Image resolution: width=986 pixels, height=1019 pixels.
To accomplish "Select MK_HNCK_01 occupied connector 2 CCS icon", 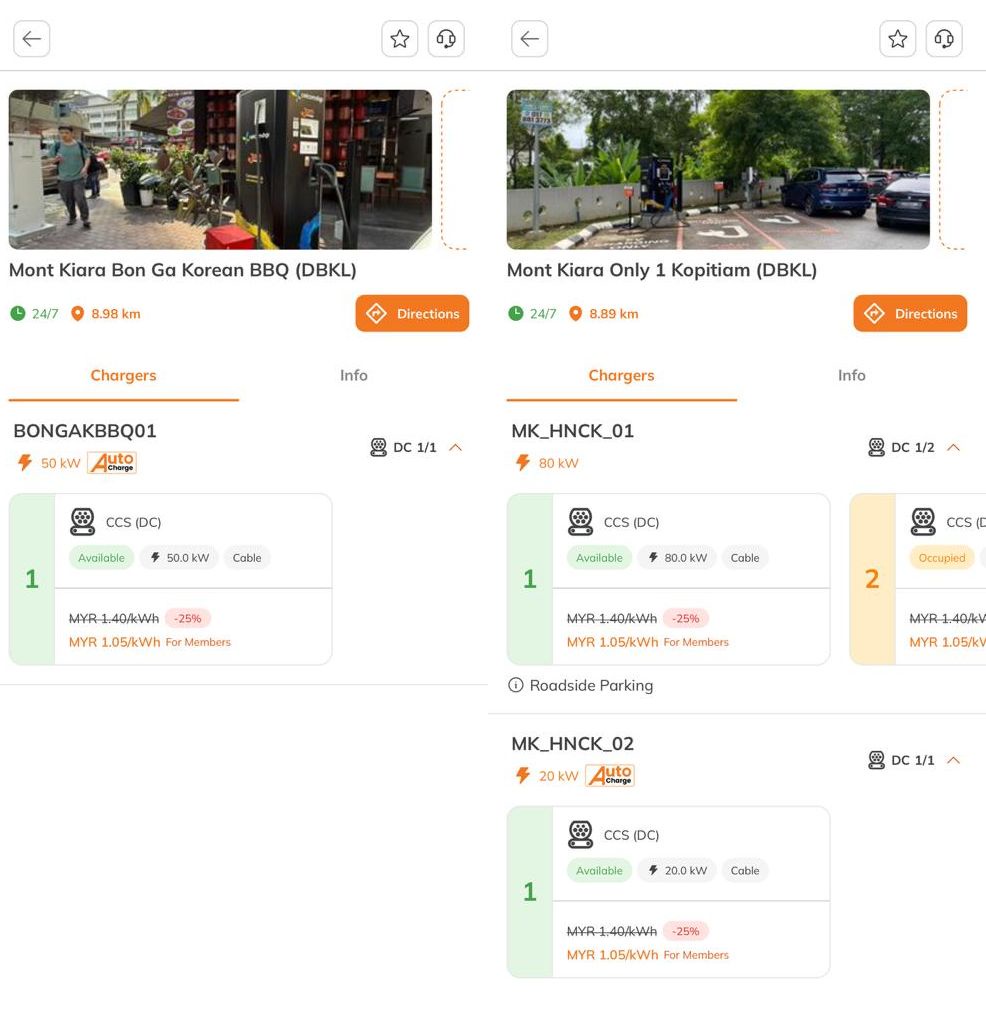I will [923, 522].
